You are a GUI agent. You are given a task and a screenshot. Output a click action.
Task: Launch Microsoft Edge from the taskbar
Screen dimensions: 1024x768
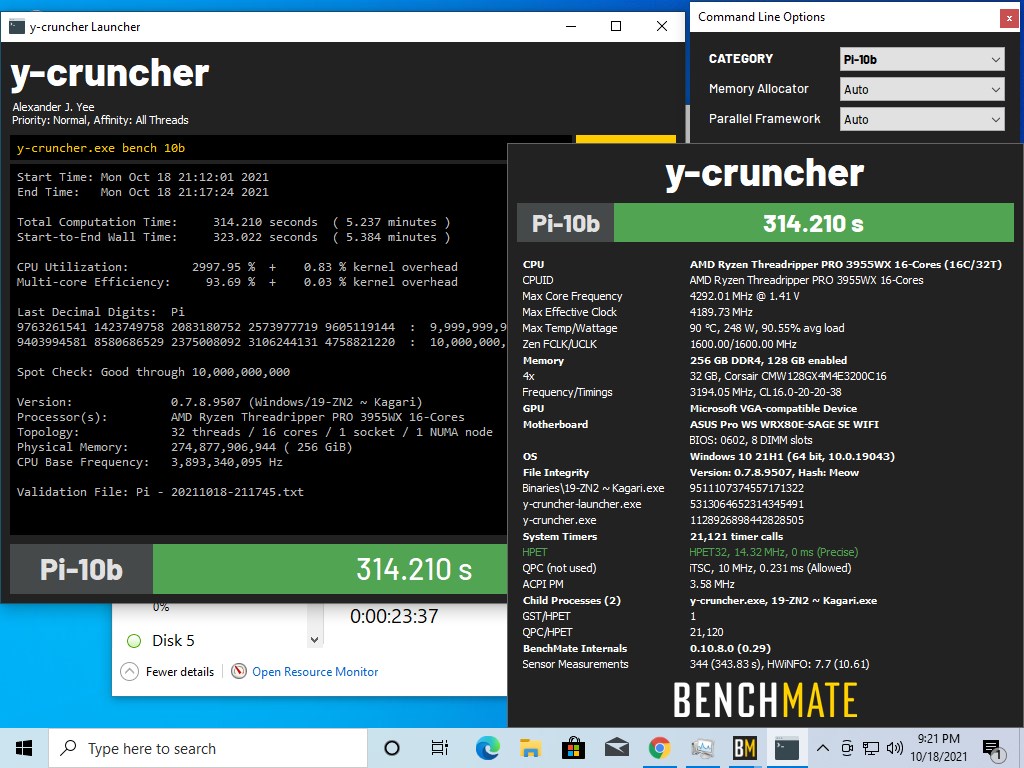point(487,748)
